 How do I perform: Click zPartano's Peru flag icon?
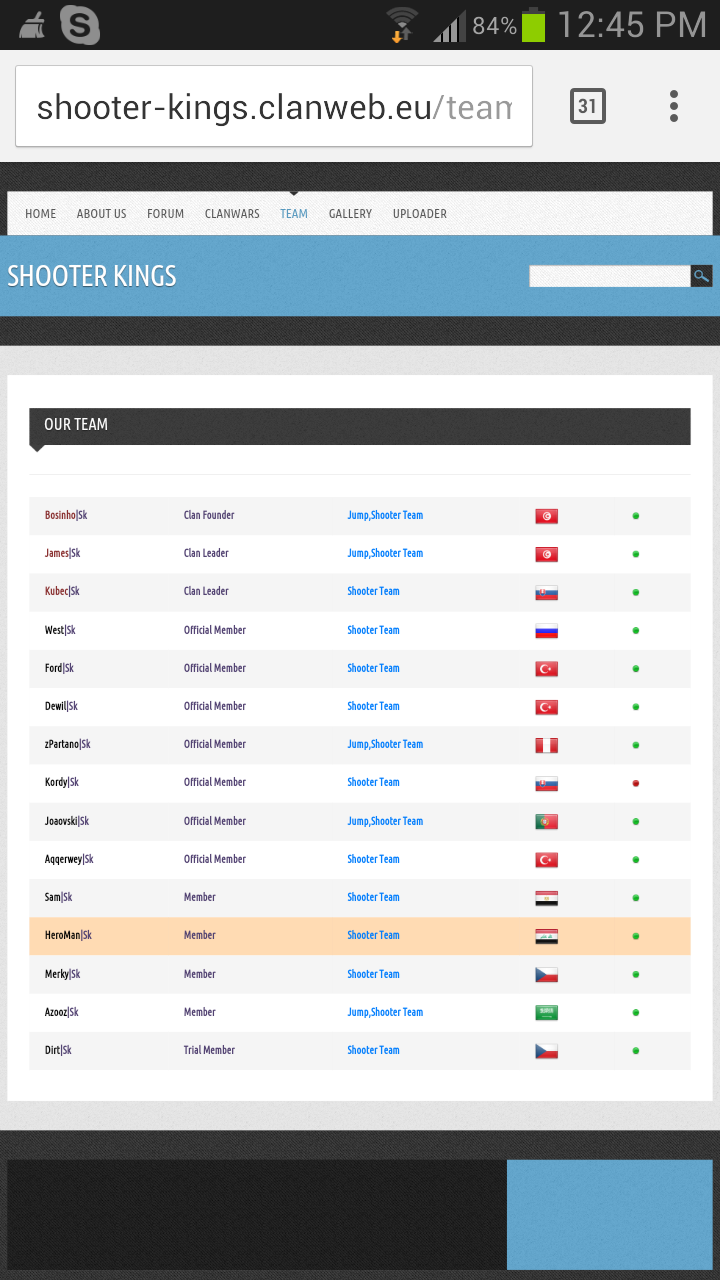546,745
